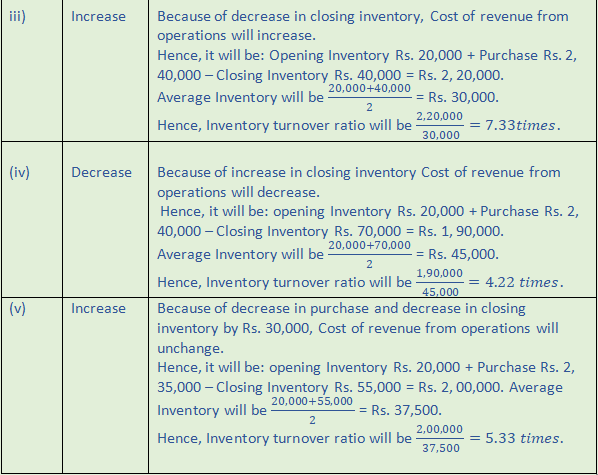Click the word 'unchange.'
Screen dimensions: 598x475
pos(190,348)
